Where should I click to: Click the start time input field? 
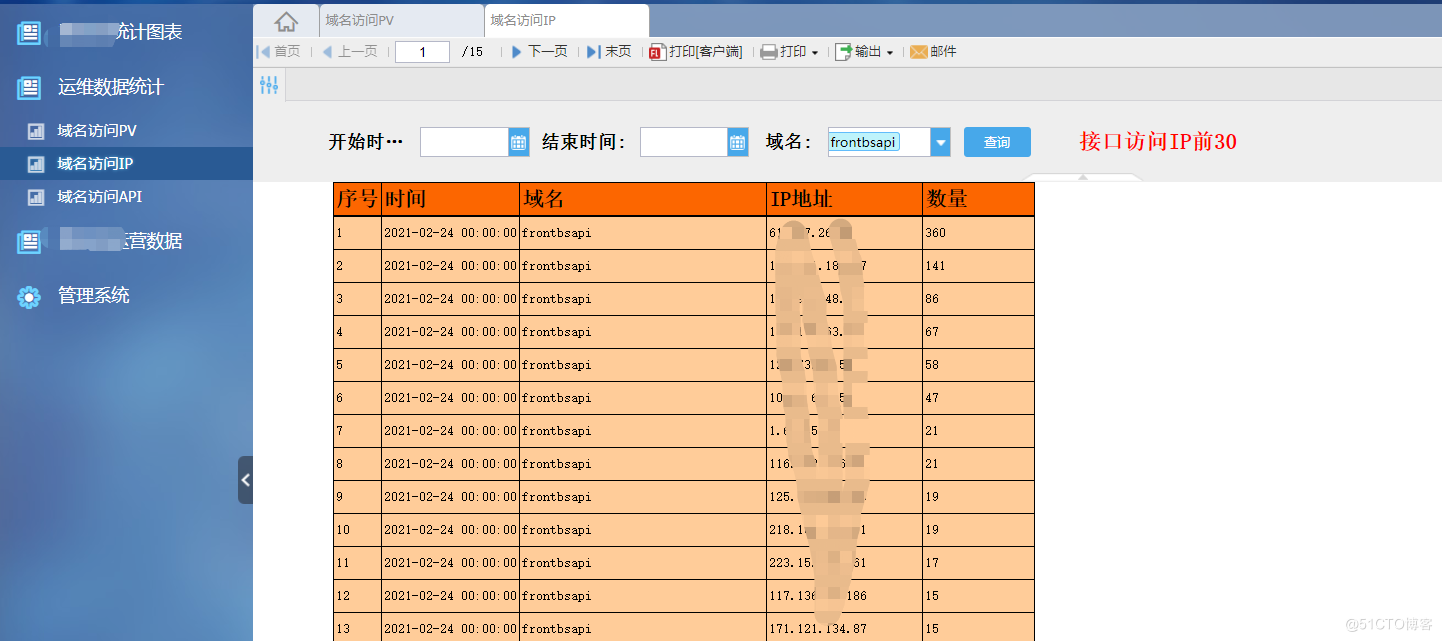(464, 143)
